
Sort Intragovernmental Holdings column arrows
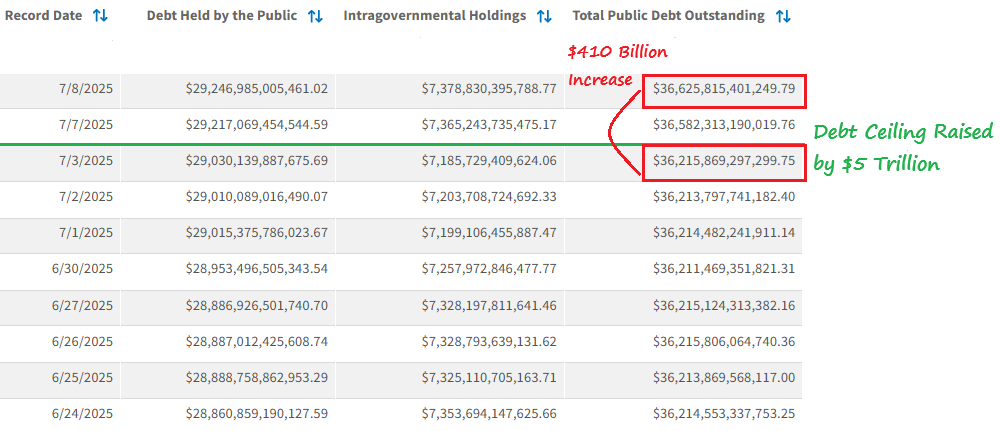544,17
